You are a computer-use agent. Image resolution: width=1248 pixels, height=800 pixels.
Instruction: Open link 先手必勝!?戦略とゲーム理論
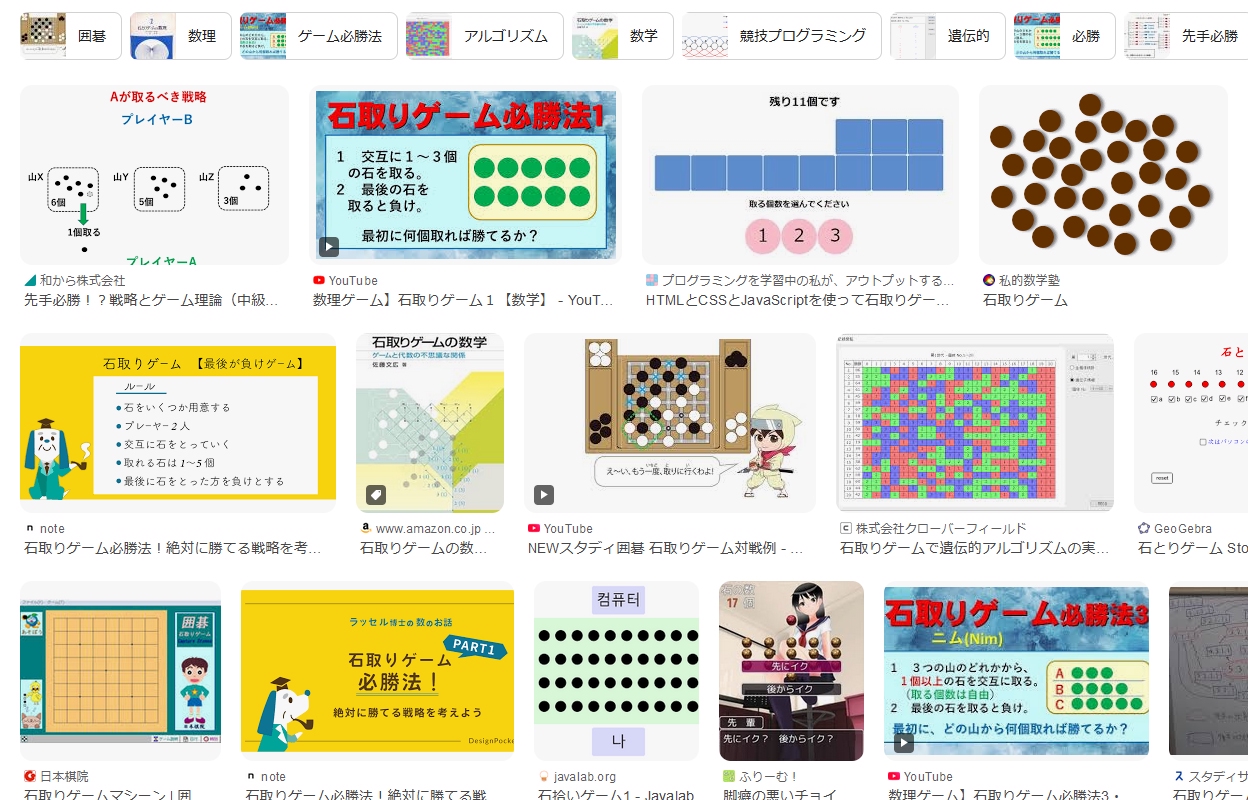point(151,300)
